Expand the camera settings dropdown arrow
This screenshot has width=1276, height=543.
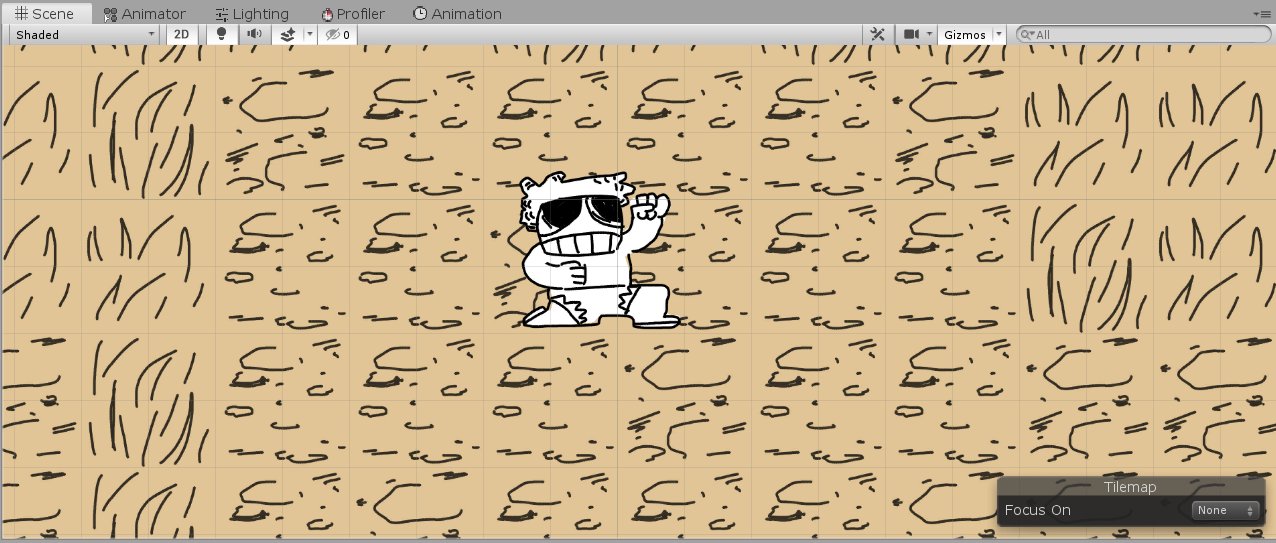point(930,34)
